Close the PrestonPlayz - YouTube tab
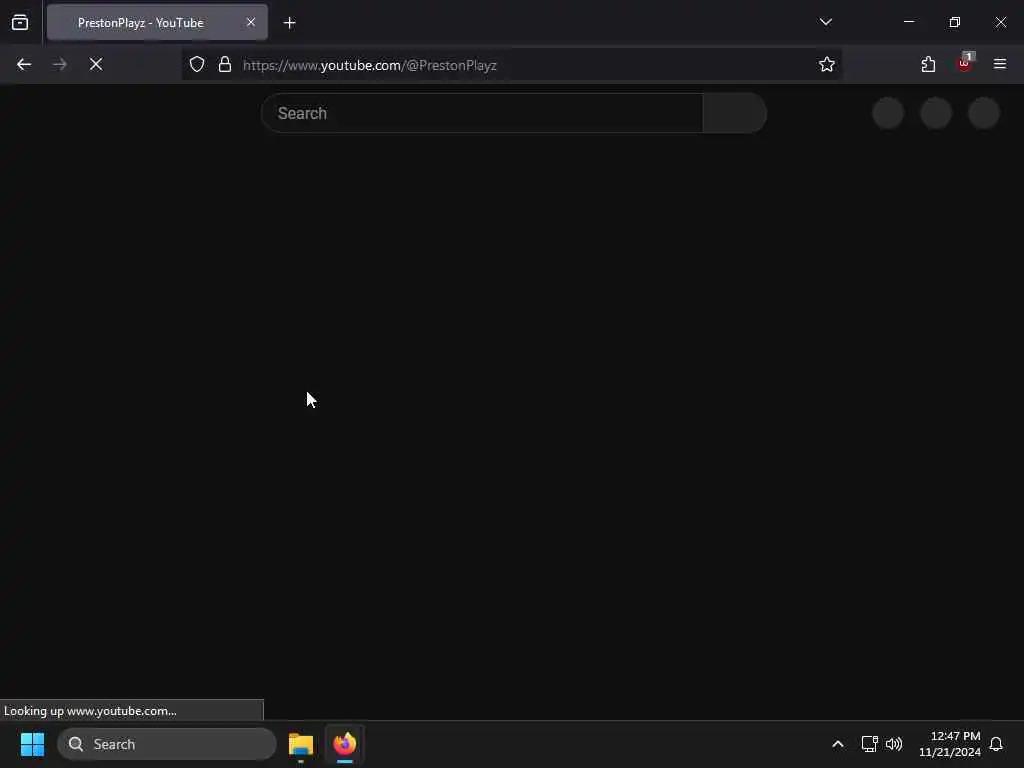This screenshot has height=768, width=1024. point(251,22)
